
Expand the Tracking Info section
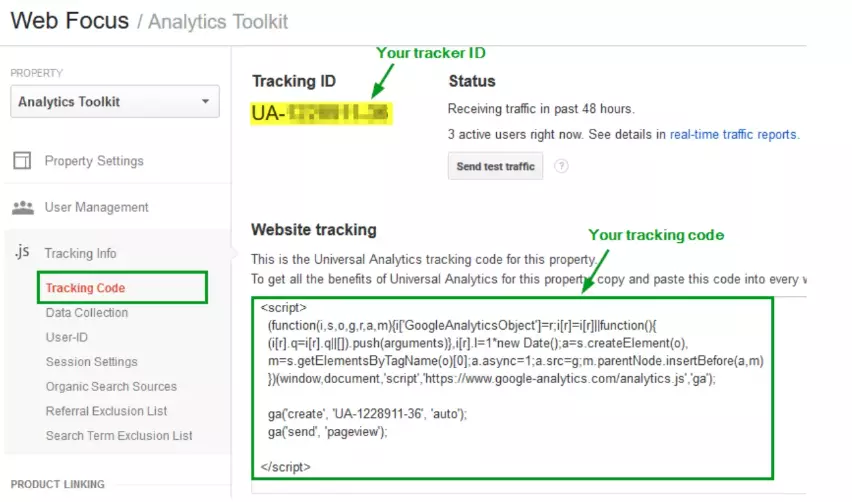[80, 253]
